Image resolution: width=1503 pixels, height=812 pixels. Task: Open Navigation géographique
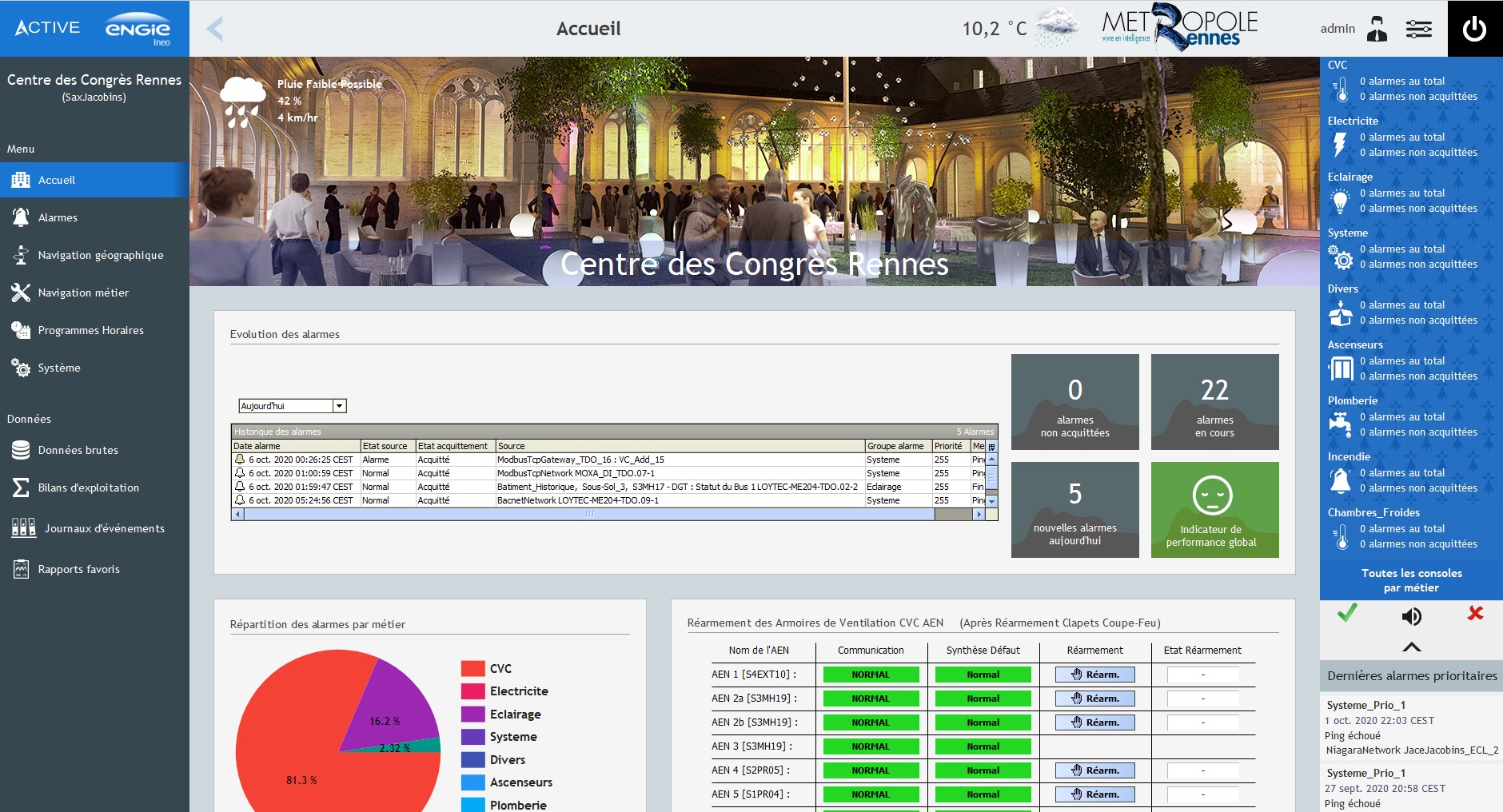[x=94, y=255]
